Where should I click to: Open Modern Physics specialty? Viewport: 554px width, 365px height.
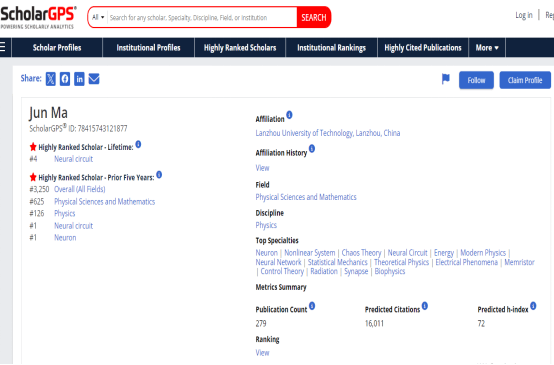[x=483, y=253]
